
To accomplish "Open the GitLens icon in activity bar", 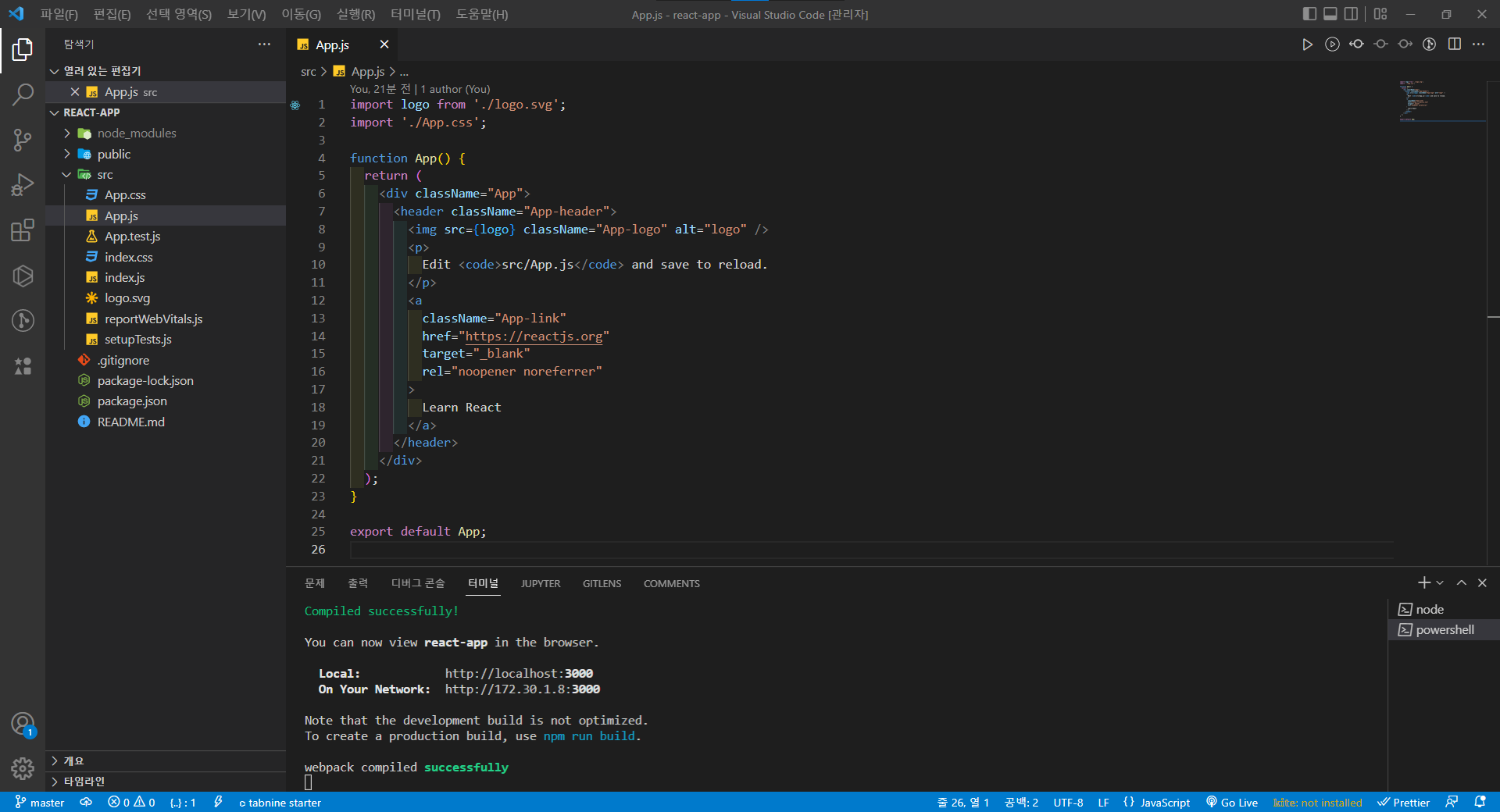I will click(23, 321).
